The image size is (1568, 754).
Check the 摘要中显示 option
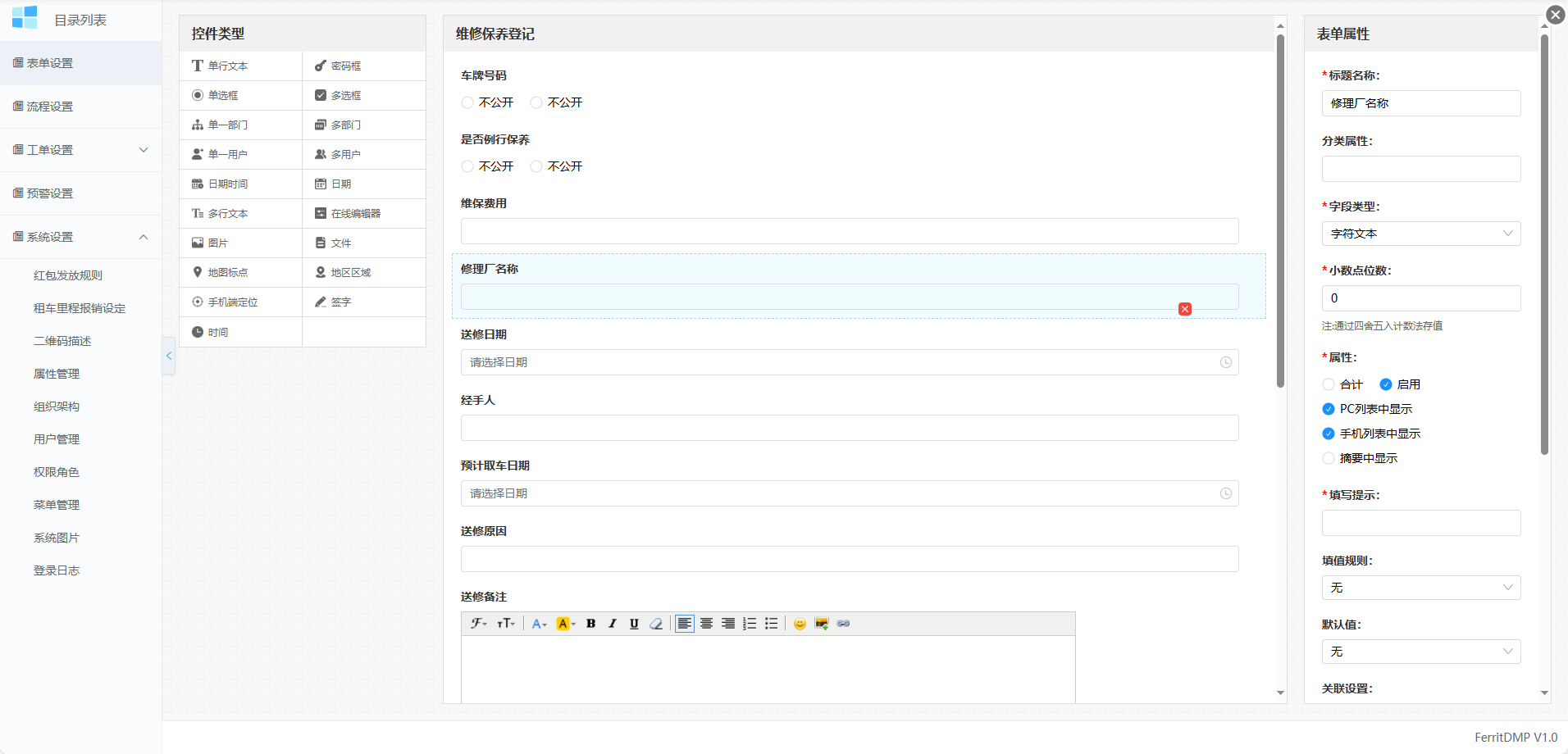coord(1329,458)
